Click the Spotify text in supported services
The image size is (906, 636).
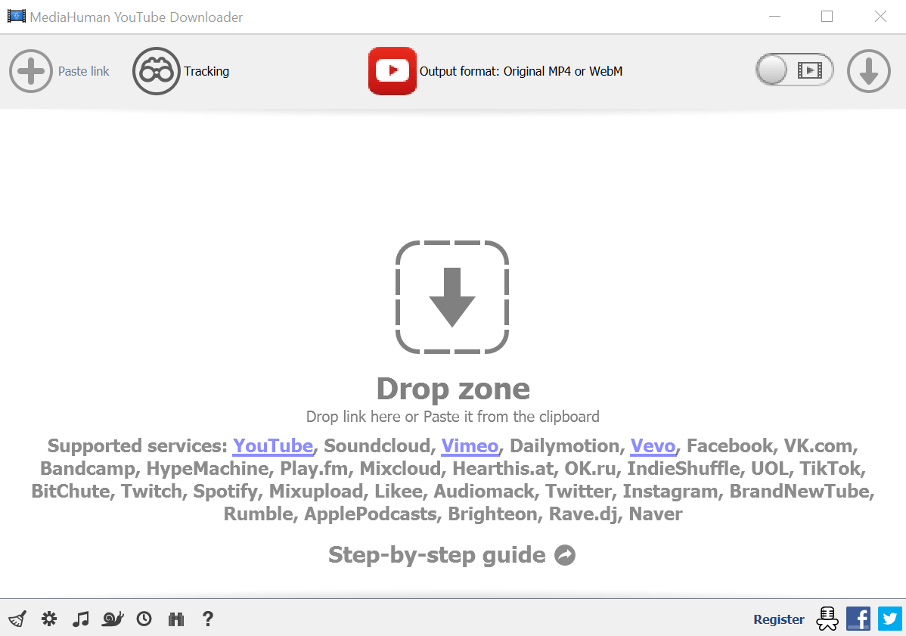point(225,491)
